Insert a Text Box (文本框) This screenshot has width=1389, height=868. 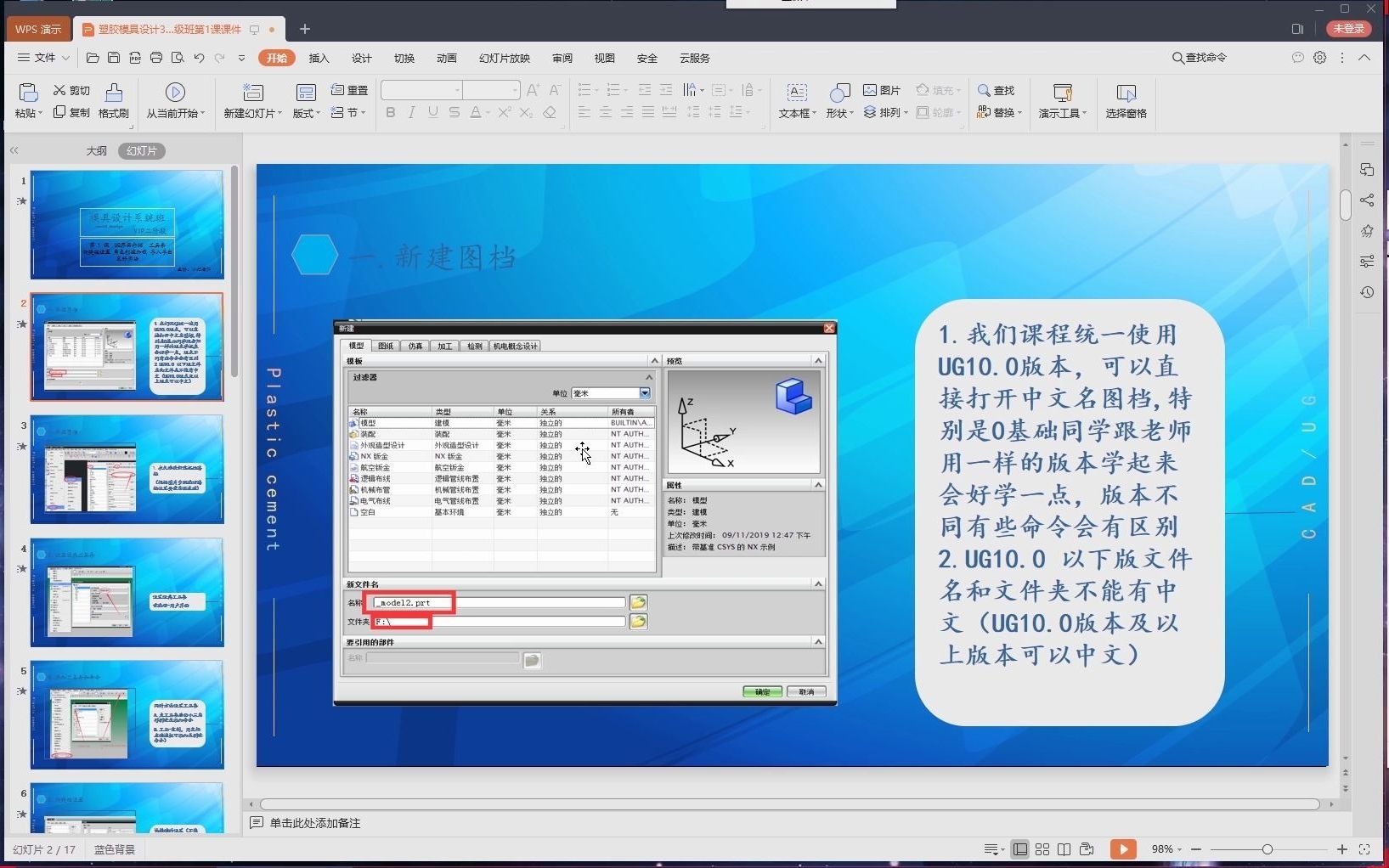(797, 100)
